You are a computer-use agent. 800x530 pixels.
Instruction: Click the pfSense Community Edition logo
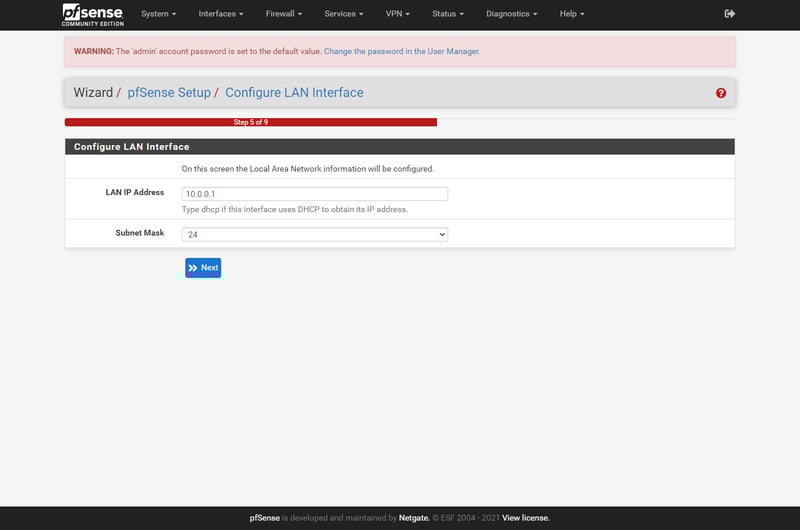coord(92,15)
